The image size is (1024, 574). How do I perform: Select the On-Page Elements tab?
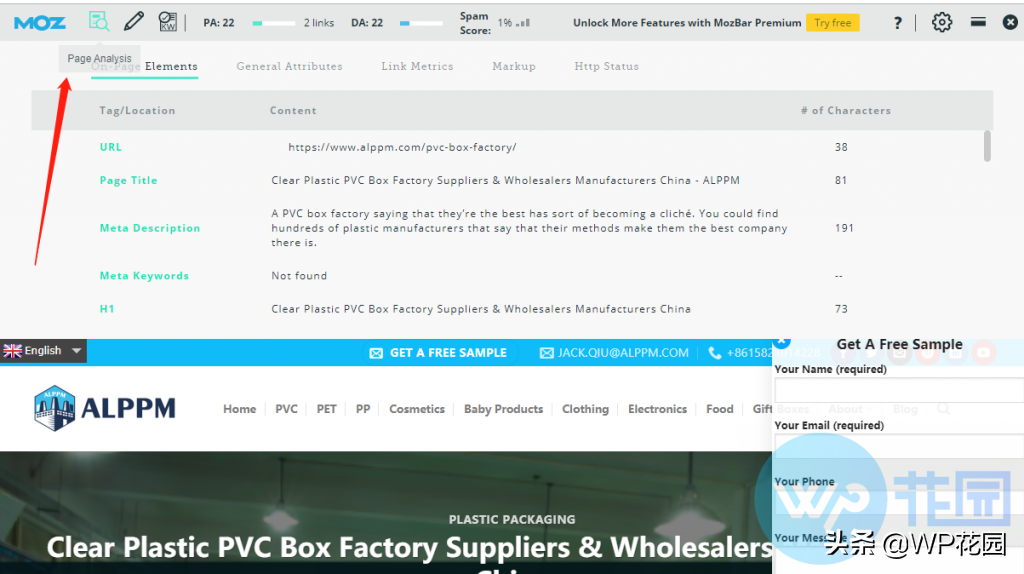pyautogui.click(x=144, y=67)
